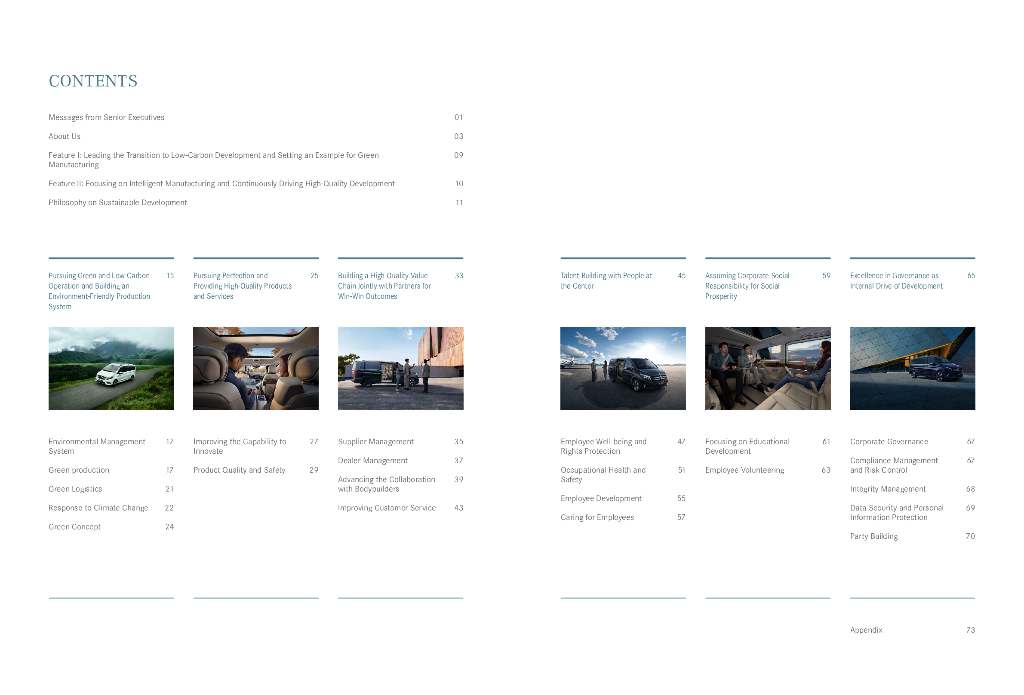Viewport: 1024px width, 695px height.
Task: Click white van on mountain road photo
Action: [111, 368]
